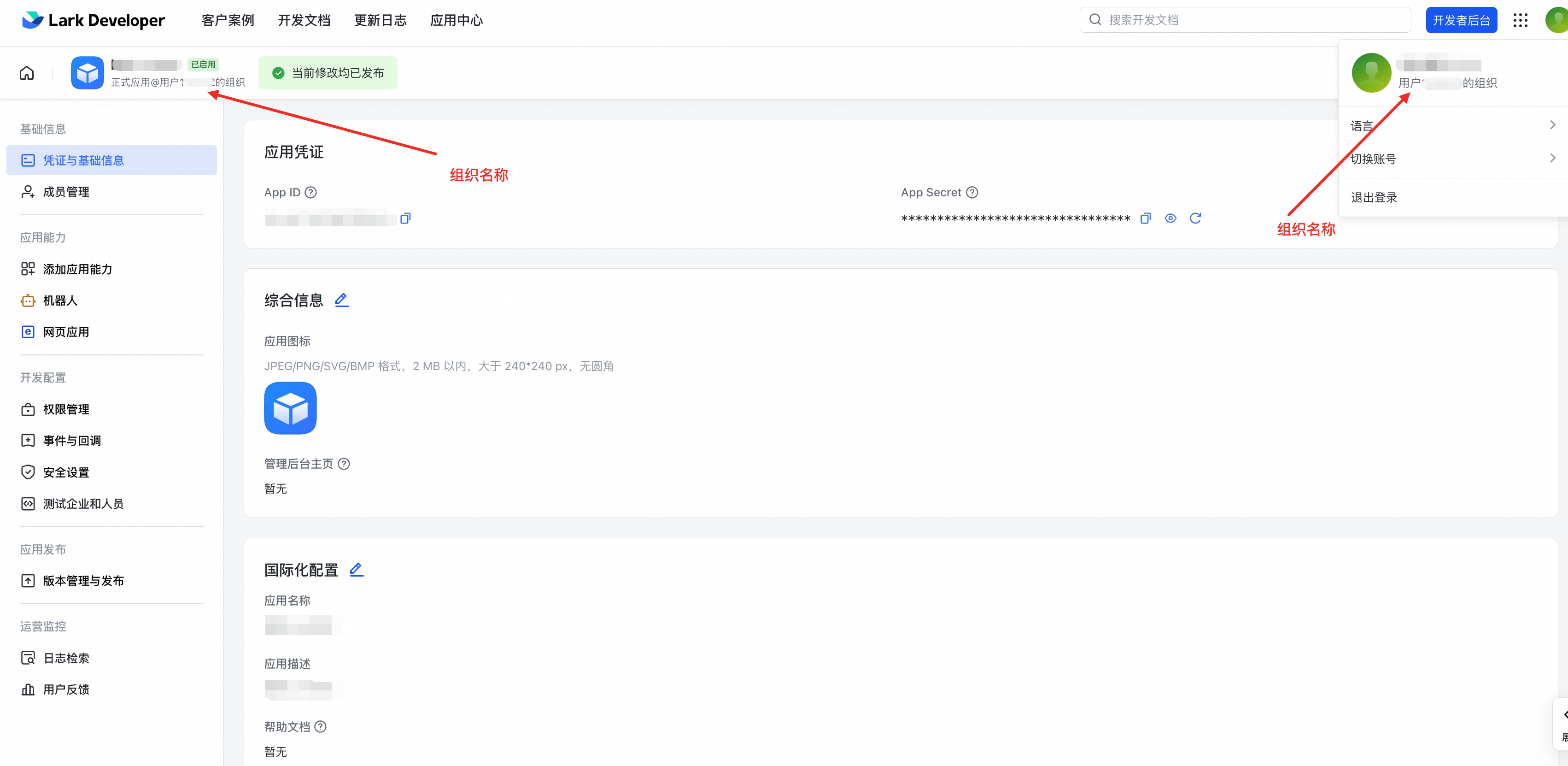Click the search developer docs field

click(x=1245, y=20)
